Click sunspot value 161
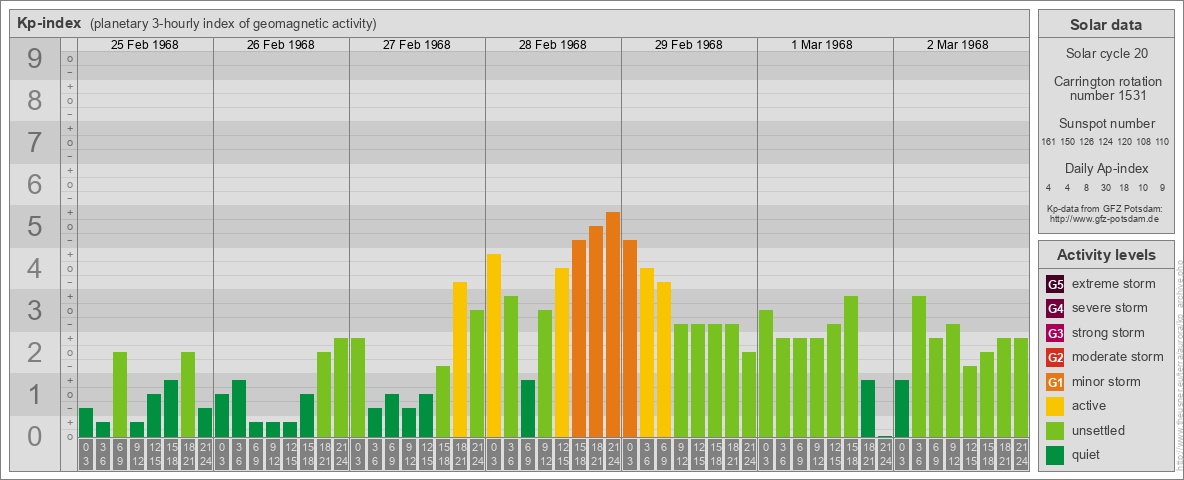The image size is (1184, 480). [x=1048, y=142]
